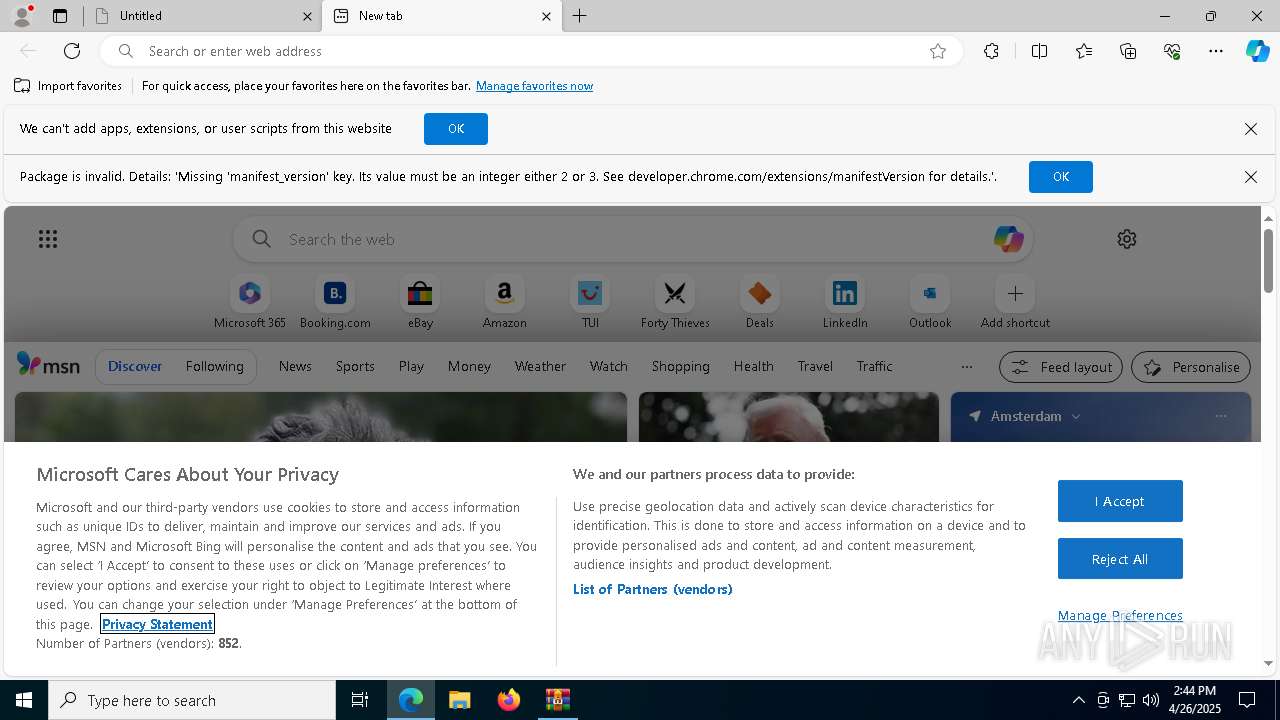Open the Travel category
The image size is (1280, 720).
pyautogui.click(x=815, y=366)
